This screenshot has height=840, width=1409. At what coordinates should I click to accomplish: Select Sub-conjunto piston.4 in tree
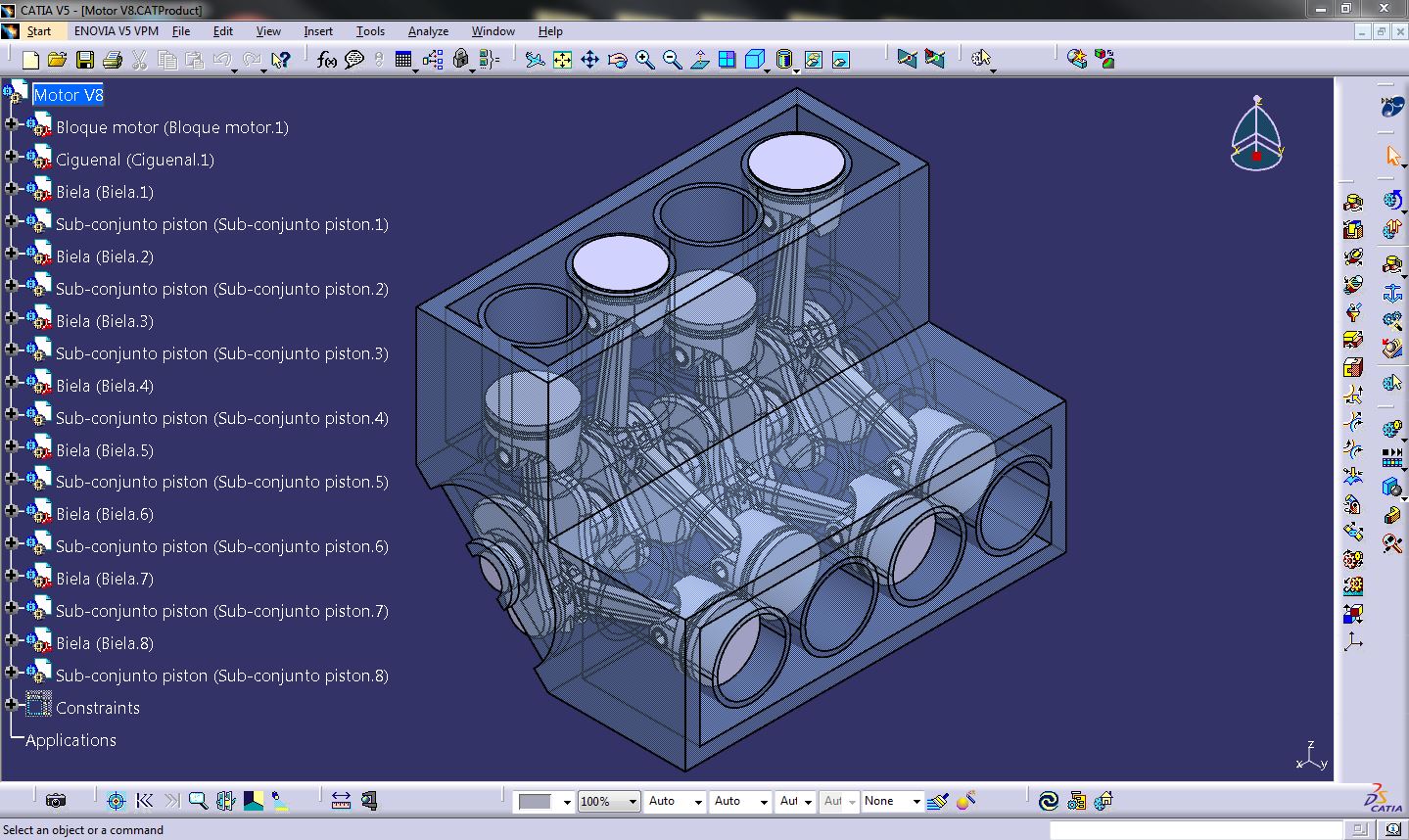tap(222, 418)
